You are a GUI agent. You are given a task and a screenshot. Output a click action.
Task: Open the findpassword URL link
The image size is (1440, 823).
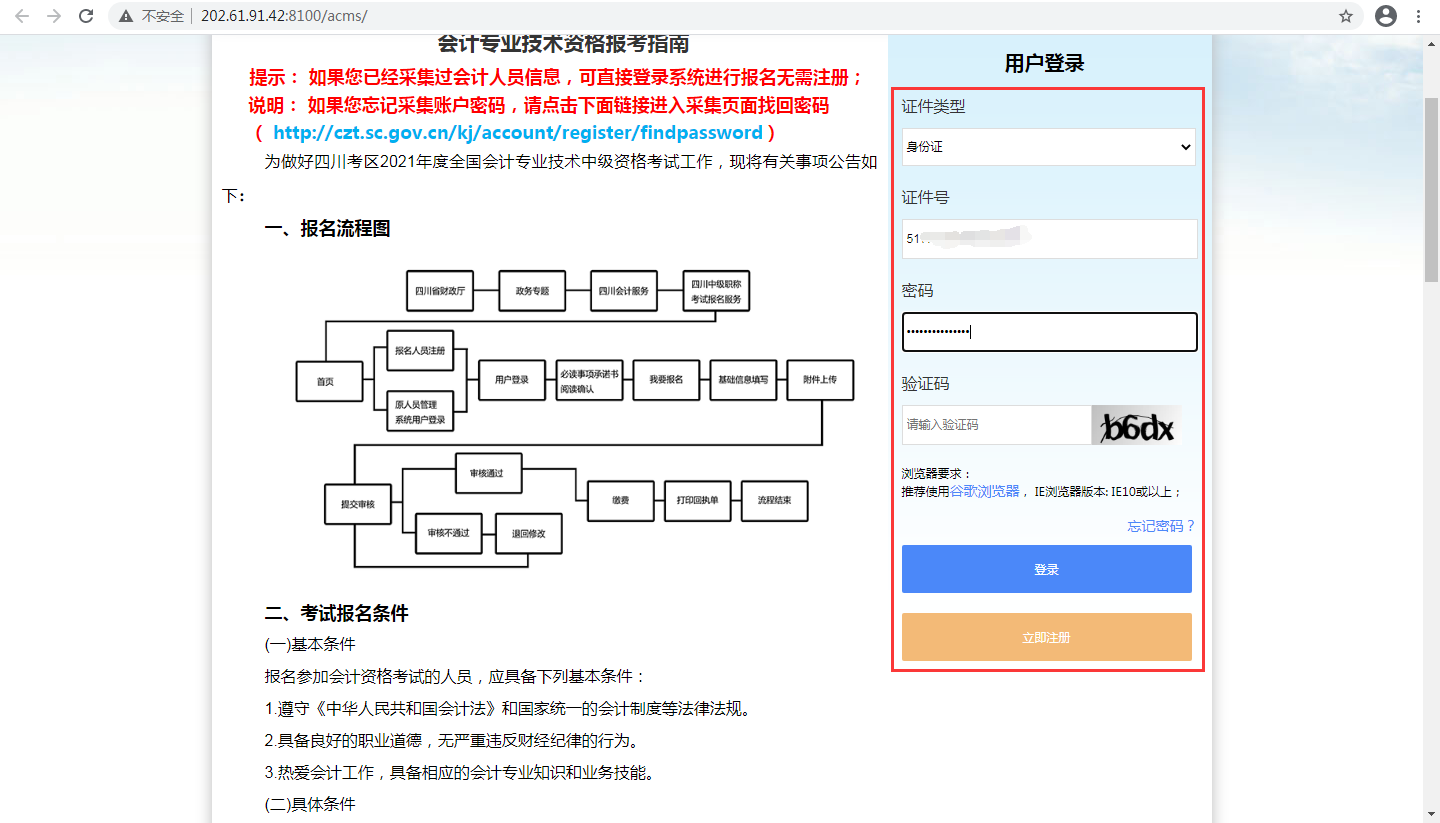click(517, 133)
